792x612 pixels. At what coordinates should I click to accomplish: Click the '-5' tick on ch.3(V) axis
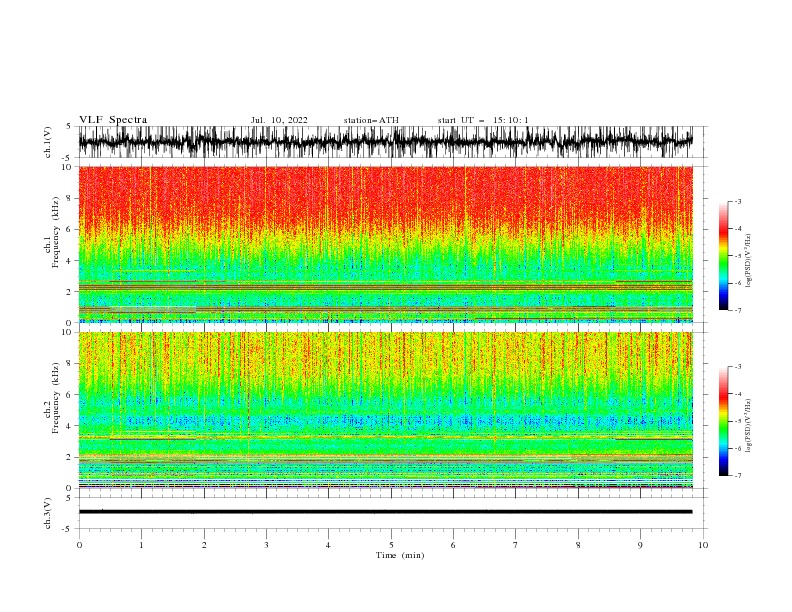click(x=68, y=529)
